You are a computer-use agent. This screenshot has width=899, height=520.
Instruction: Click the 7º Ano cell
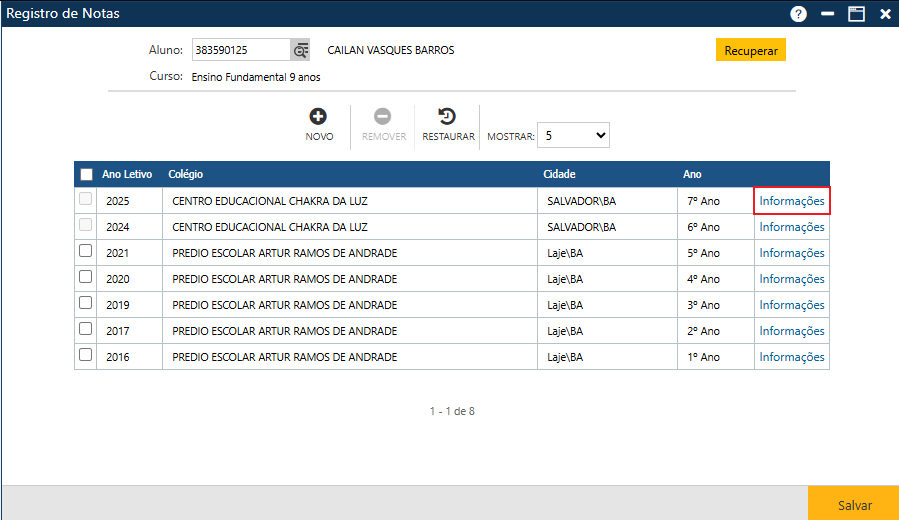point(716,201)
